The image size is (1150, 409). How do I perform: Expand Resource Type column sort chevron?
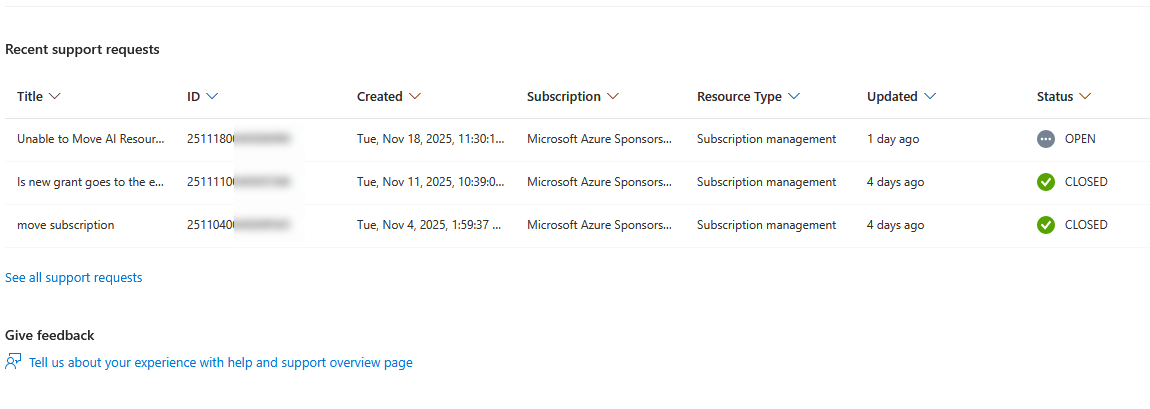[794, 97]
